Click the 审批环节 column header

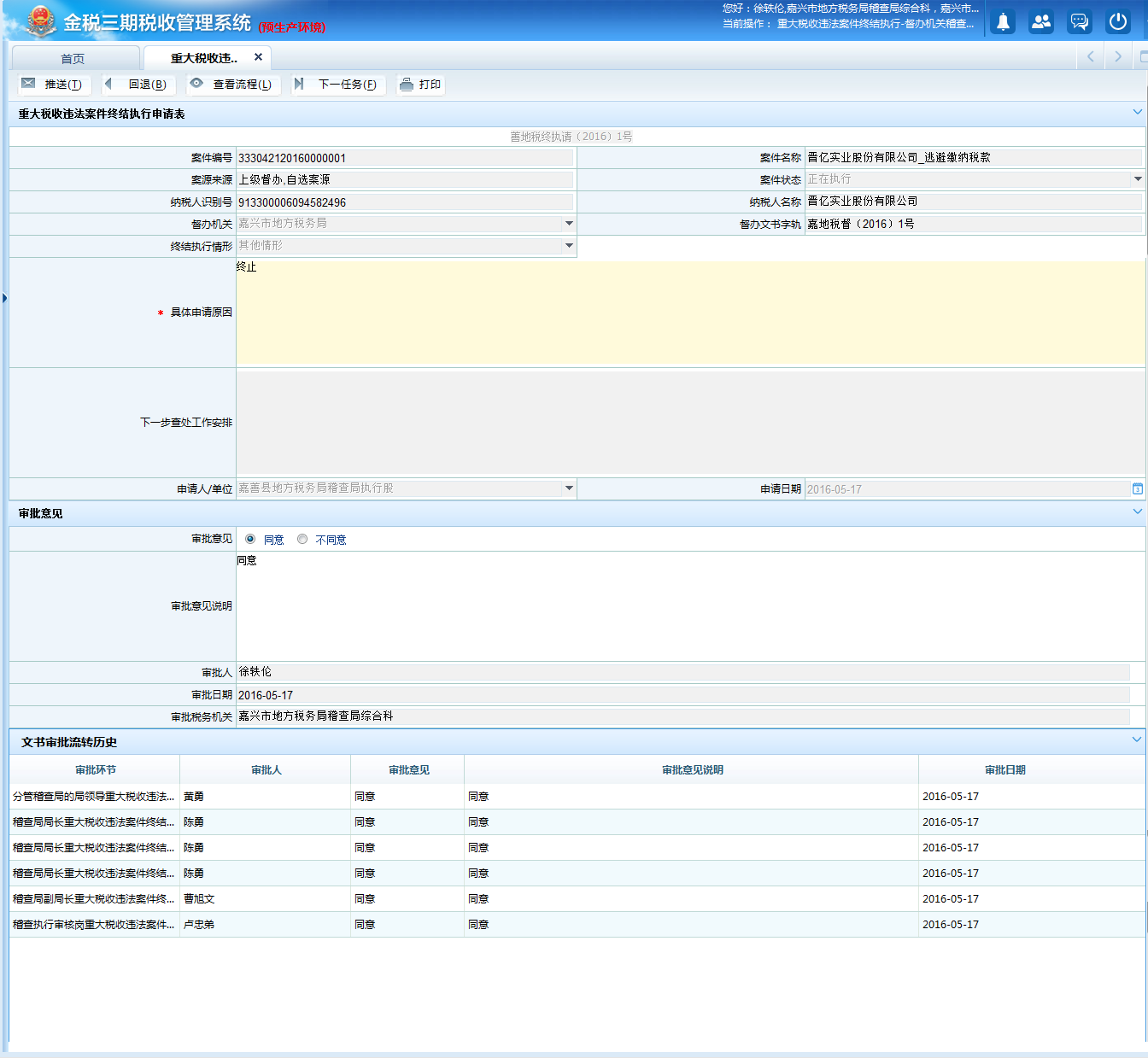[x=95, y=770]
